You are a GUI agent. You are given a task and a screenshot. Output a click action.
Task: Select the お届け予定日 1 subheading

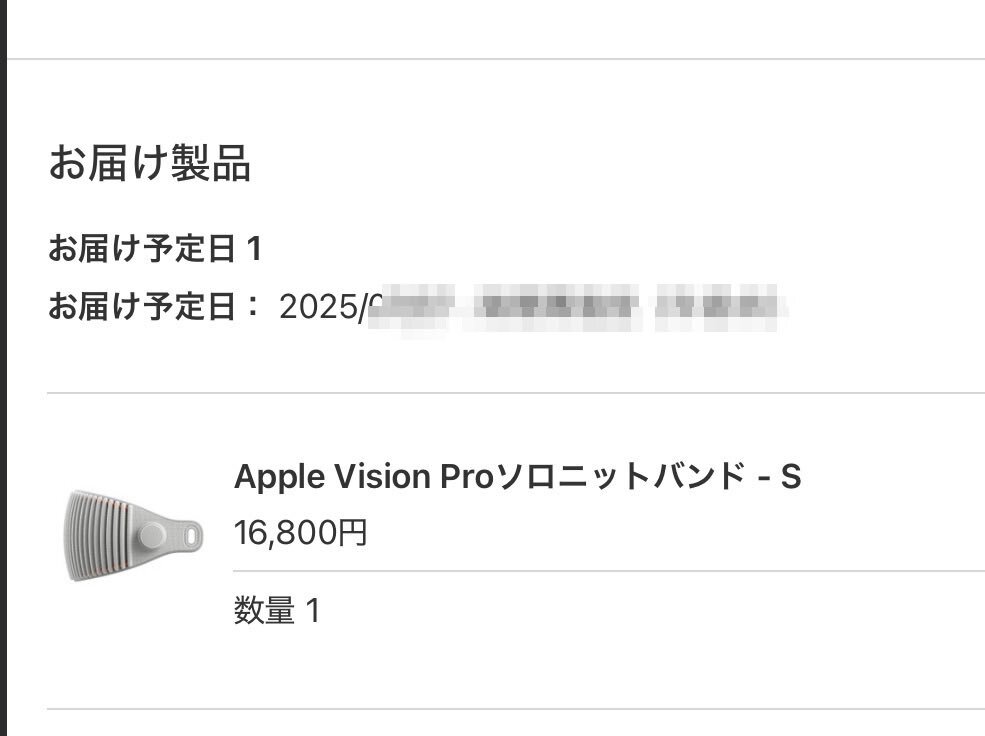155,249
